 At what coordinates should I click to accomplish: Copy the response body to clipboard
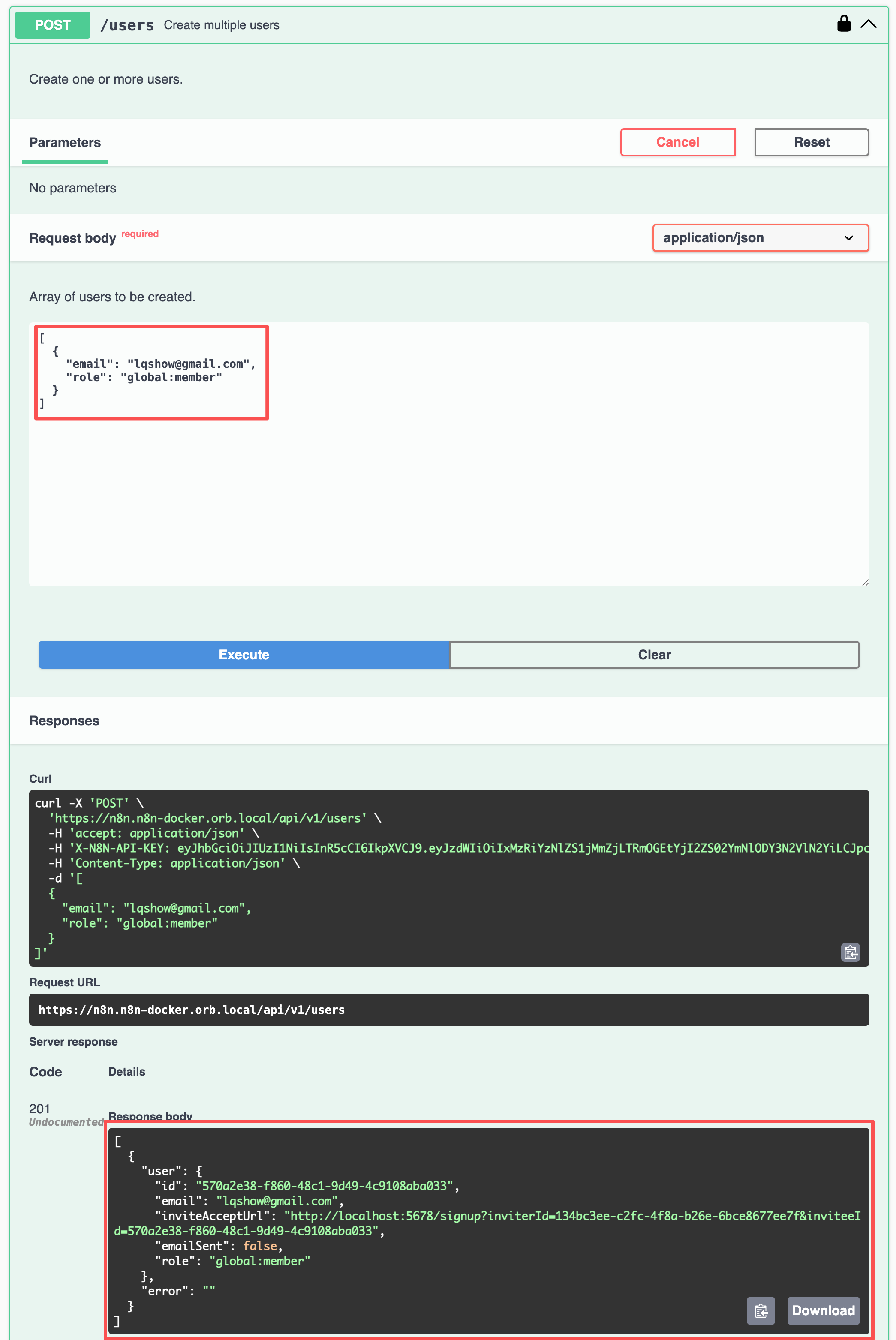761,1310
